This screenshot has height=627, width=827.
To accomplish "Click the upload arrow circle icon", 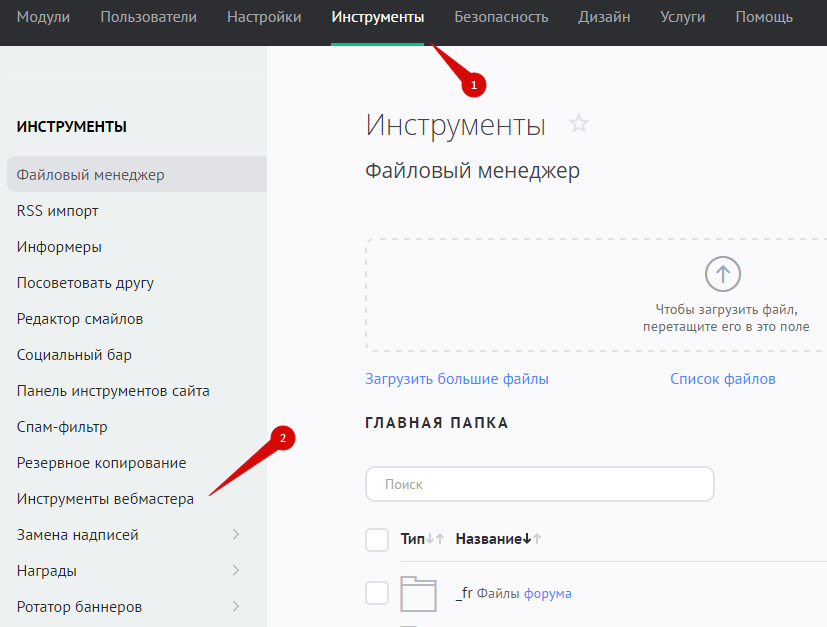I will coord(722,273).
